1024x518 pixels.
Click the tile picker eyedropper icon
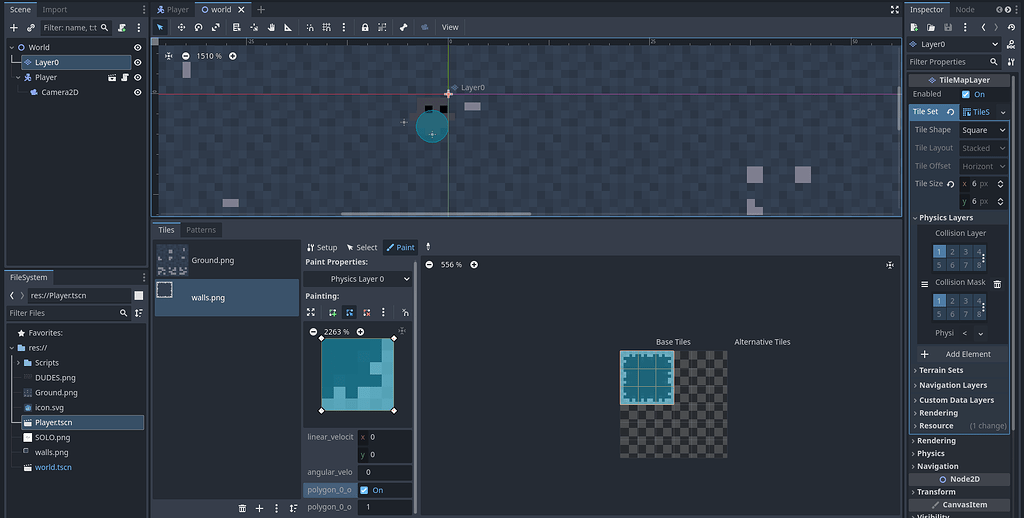pyautogui.click(x=428, y=247)
